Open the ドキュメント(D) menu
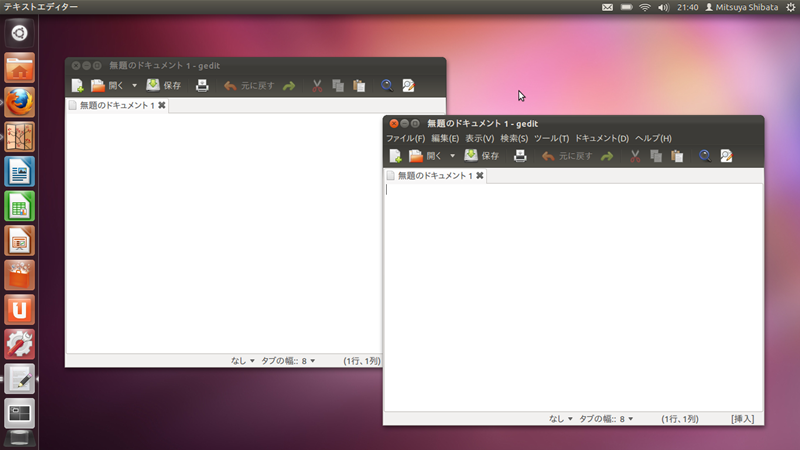The height and width of the screenshot is (450, 800). click(602, 138)
